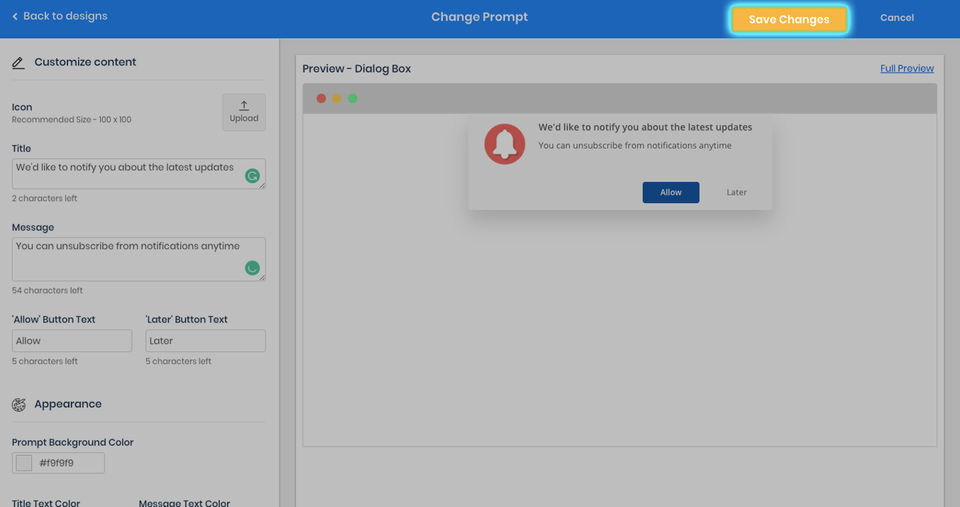Image resolution: width=960 pixels, height=507 pixels.
Task: Click 'Recommended Size - 100 x 100' text
Action: pyautogui.click(x=72, y=120)
